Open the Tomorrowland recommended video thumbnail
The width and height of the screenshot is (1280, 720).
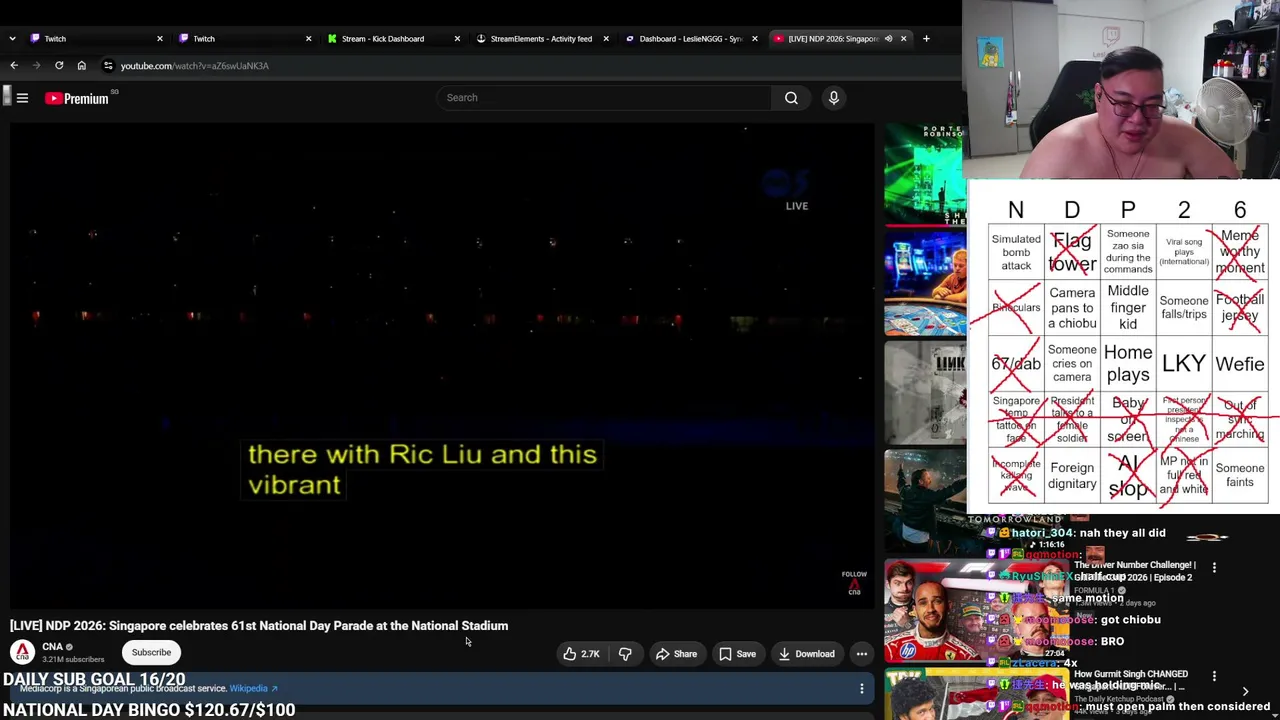(924, 500)
